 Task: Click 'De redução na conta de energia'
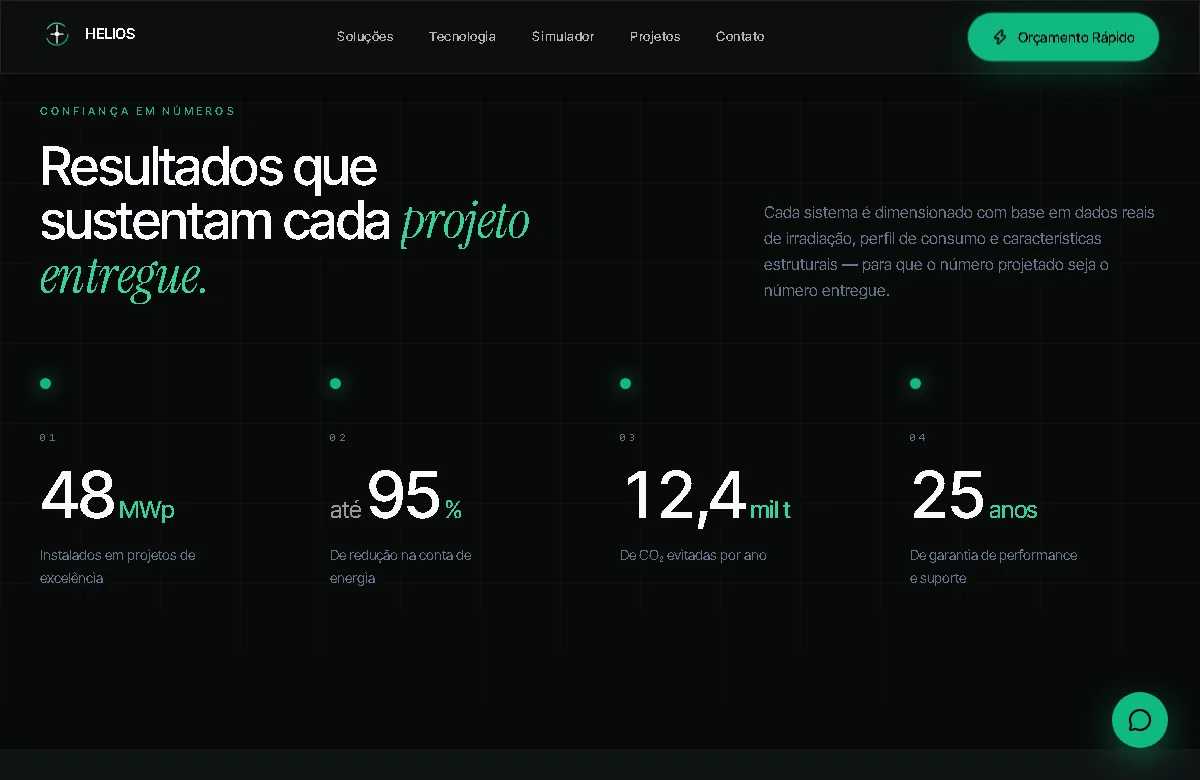[400, 566]
